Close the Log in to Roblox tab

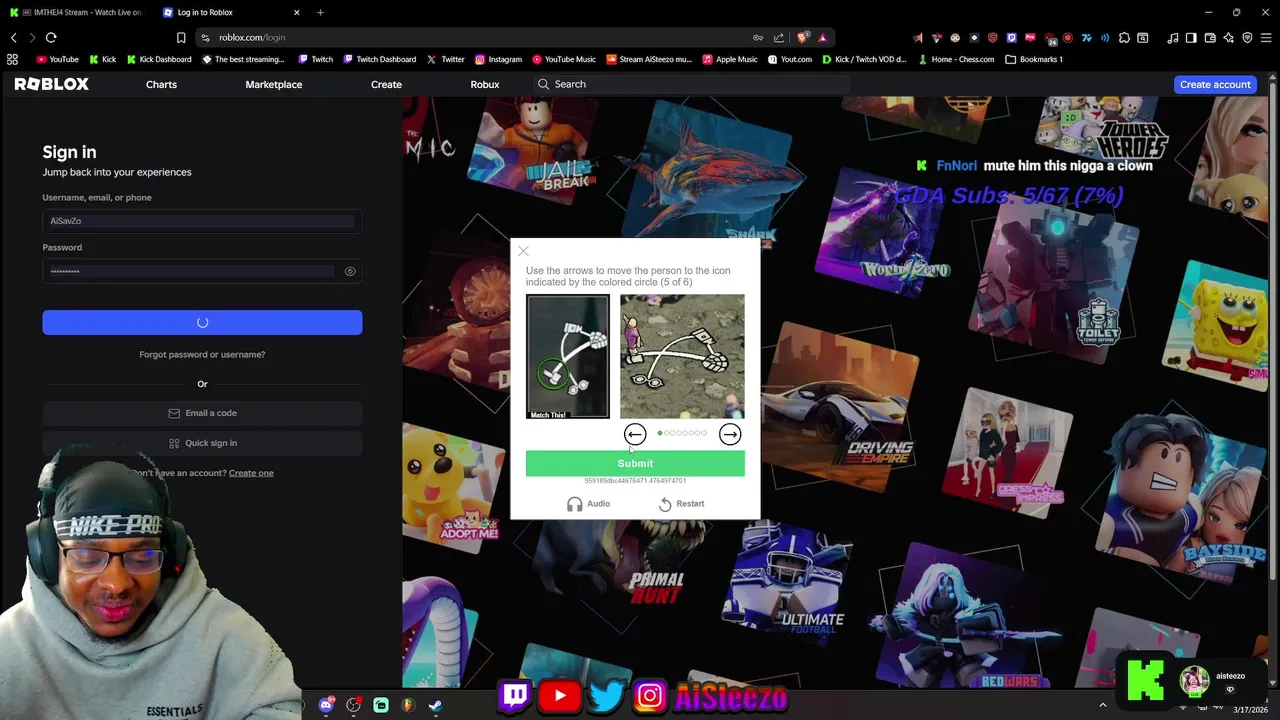click(x=297, y=12)
